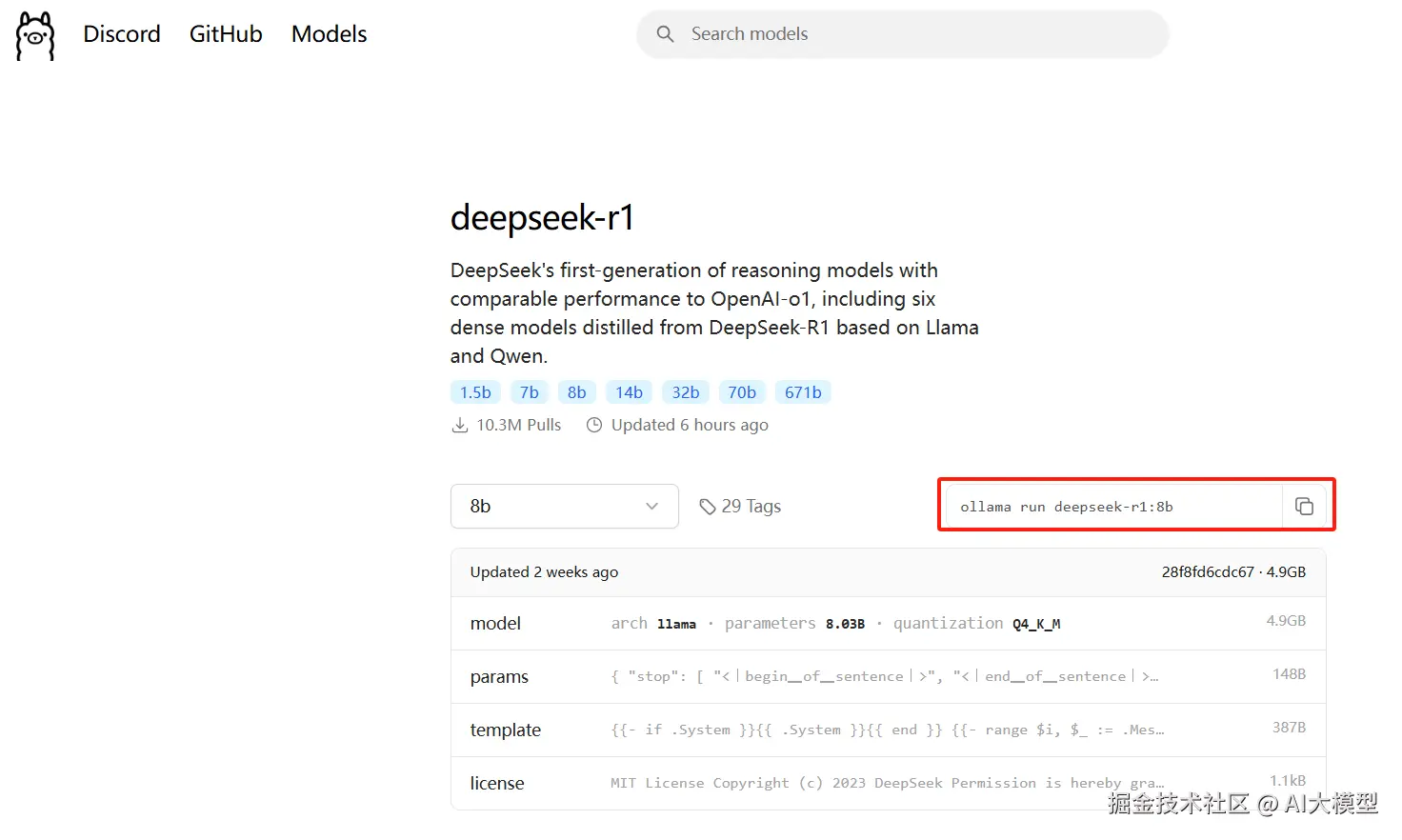The image size is (1402, 840).
Task: Open the Discord menu link
Action: click(x=122, y=34)
